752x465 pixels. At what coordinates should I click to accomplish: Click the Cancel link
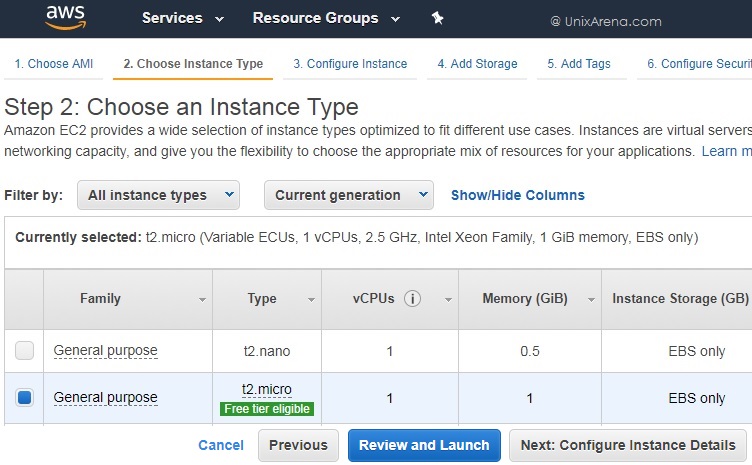221,445
